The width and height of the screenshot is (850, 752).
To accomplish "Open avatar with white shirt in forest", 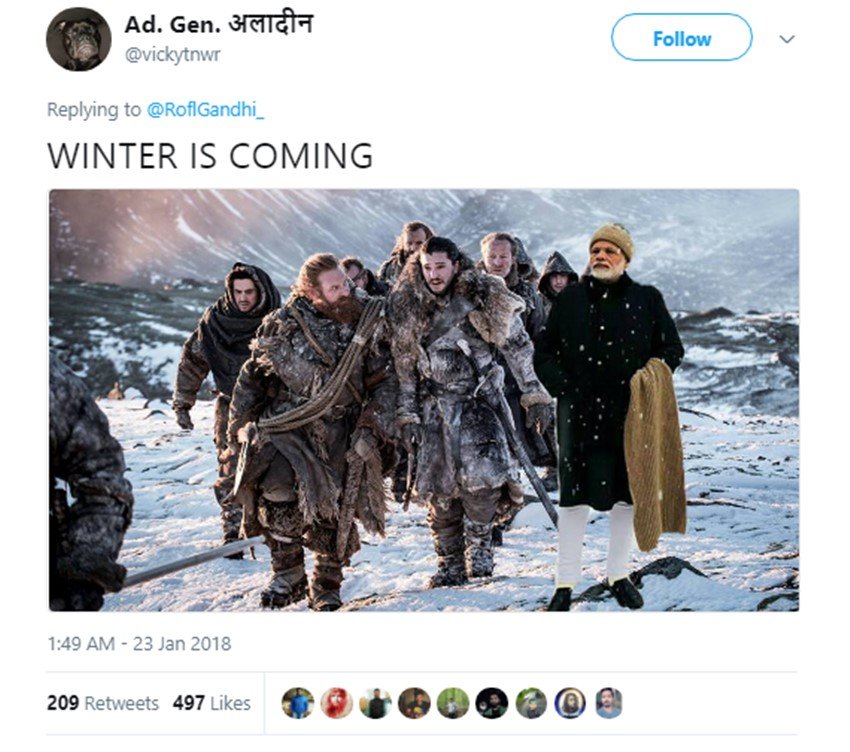I will pos(453,703).
